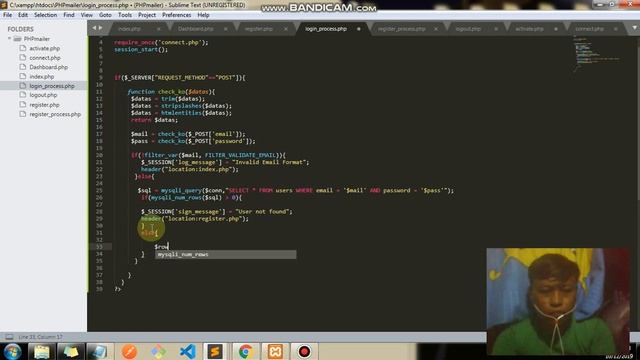Open Bandicam recorder from the taskbar
The image size is (640, 360).
304,351
